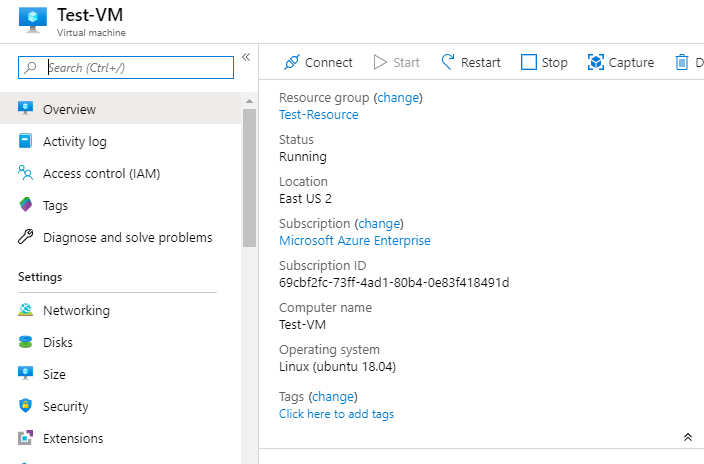Click the Start play icon

[380, 62]
